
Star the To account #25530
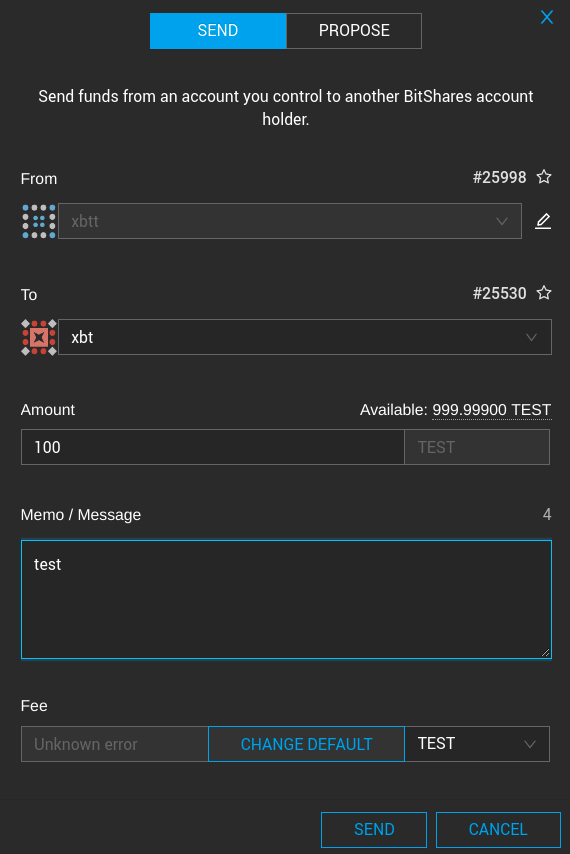544,293
